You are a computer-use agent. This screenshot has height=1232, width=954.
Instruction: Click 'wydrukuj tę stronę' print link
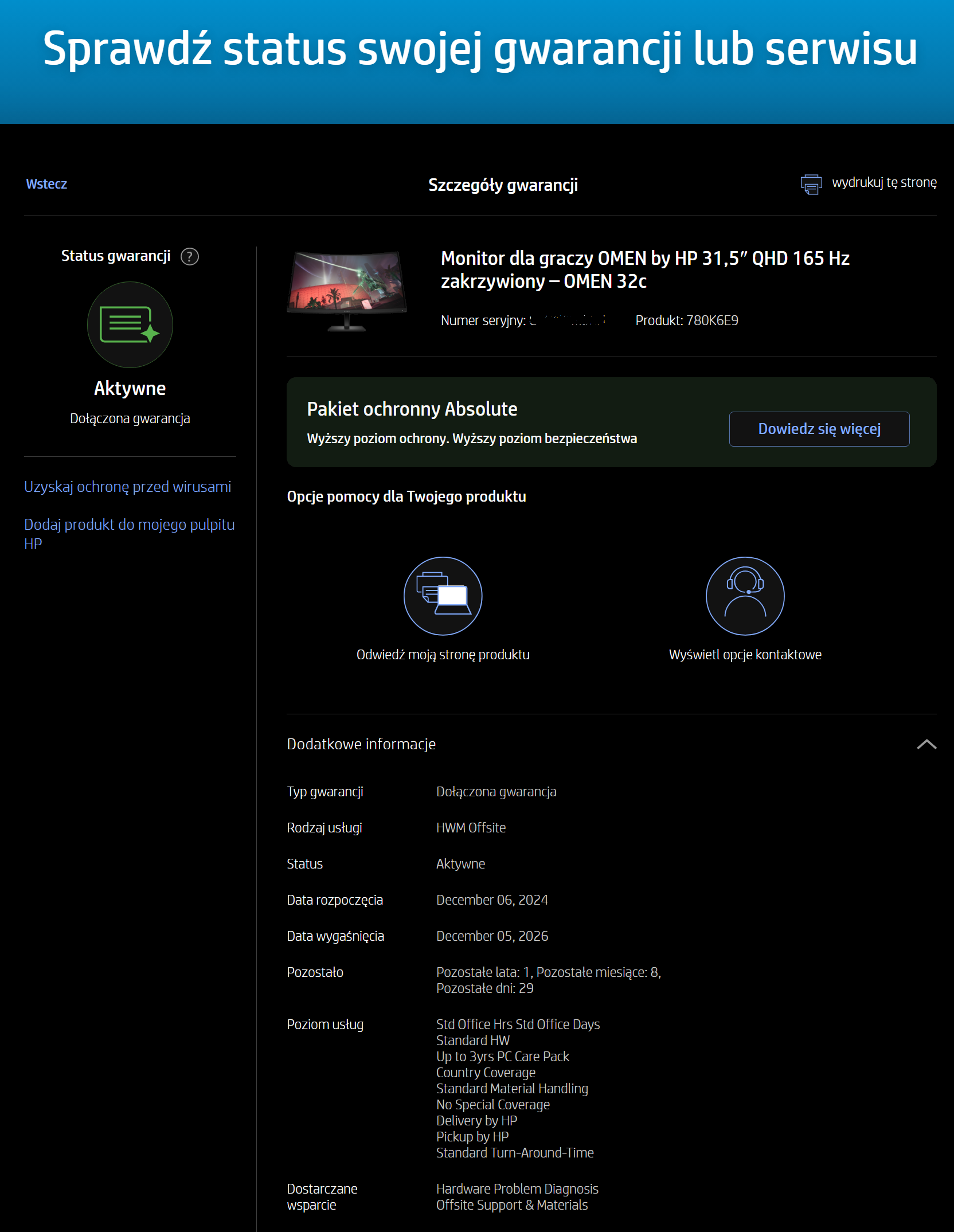click(x=884, y=182)
